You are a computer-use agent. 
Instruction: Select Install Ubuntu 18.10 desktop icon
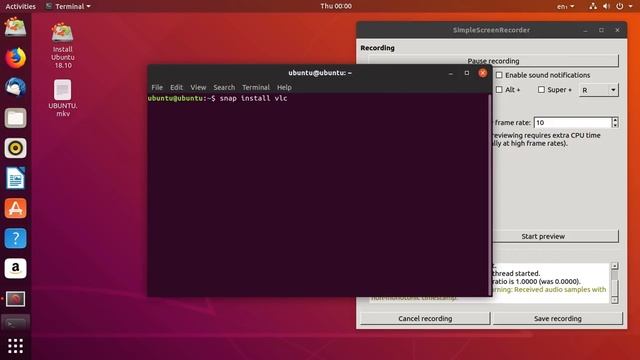click(62, 46)
